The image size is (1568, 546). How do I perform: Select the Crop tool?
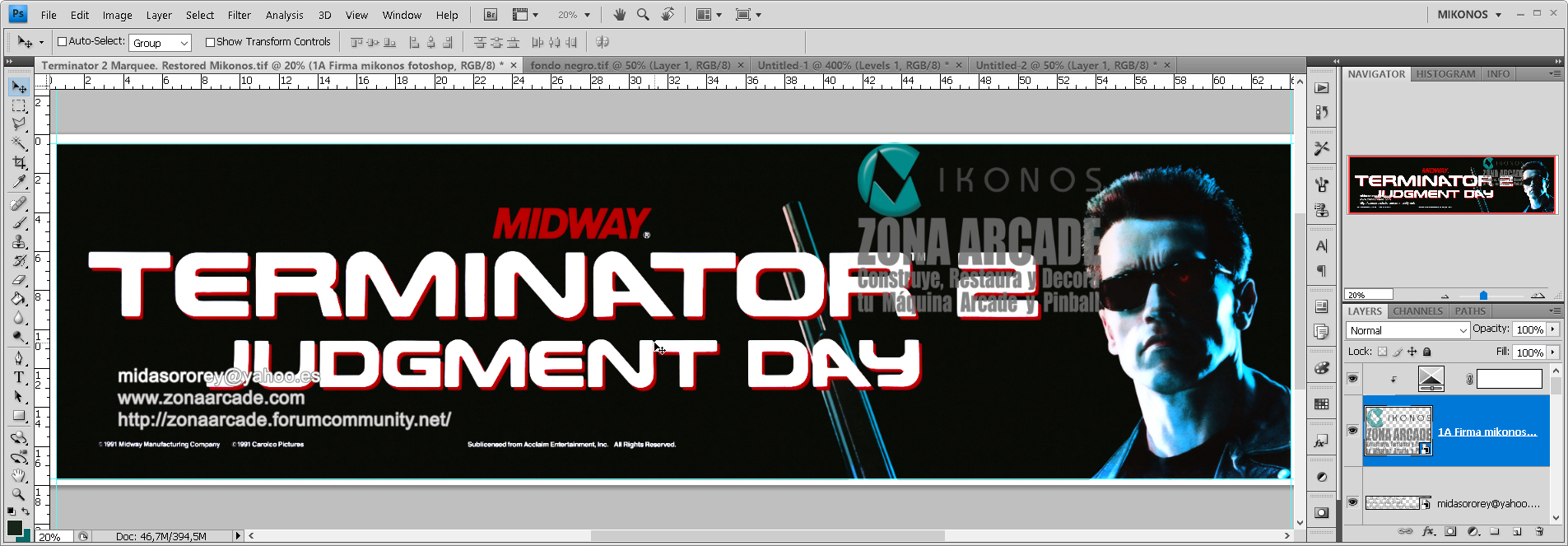pos(19,163)
